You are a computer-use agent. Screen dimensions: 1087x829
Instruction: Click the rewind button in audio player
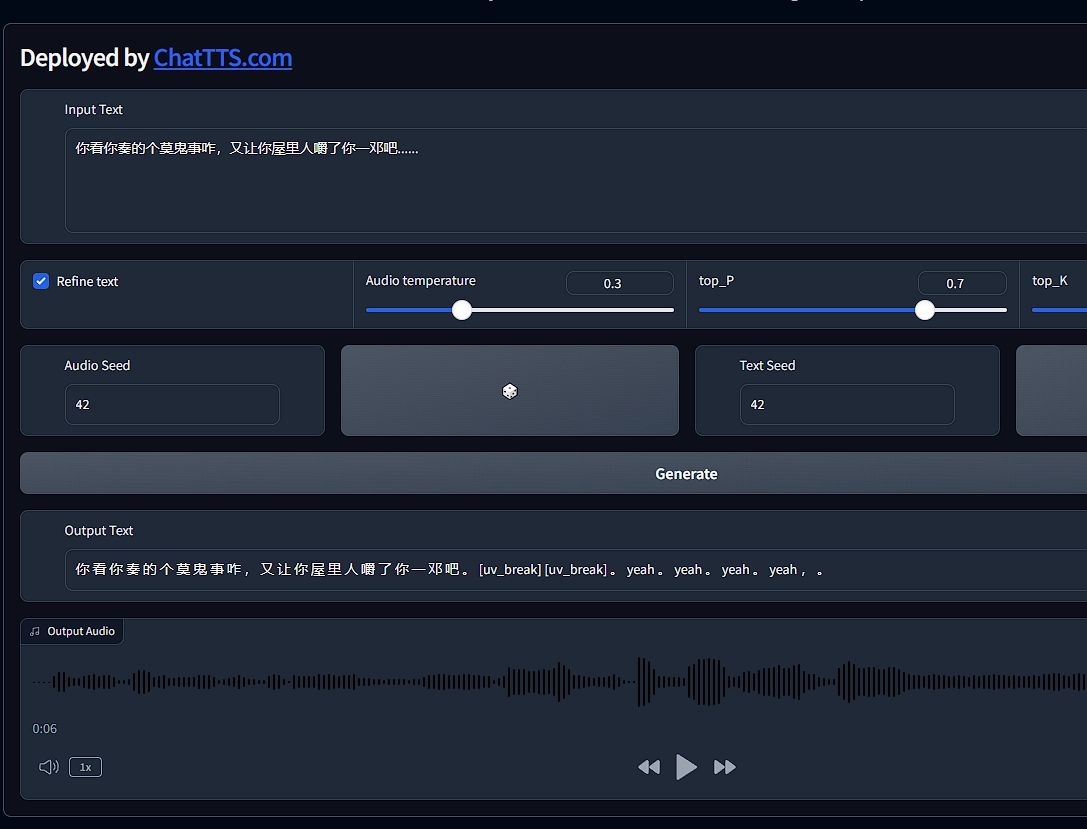coord(649,767)
